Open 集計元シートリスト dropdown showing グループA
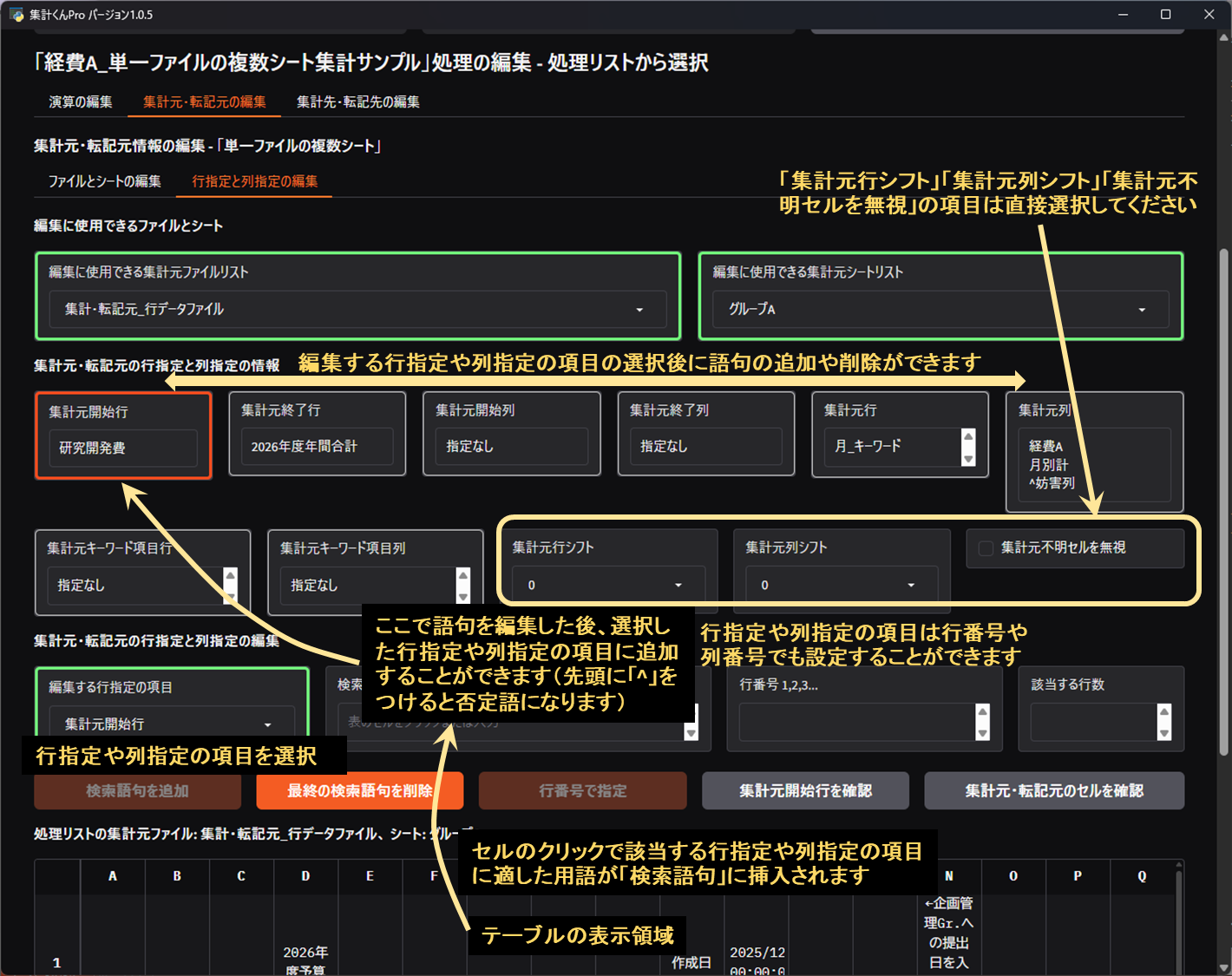Screen dimensions: 1232x976 (x=941, y=310)
